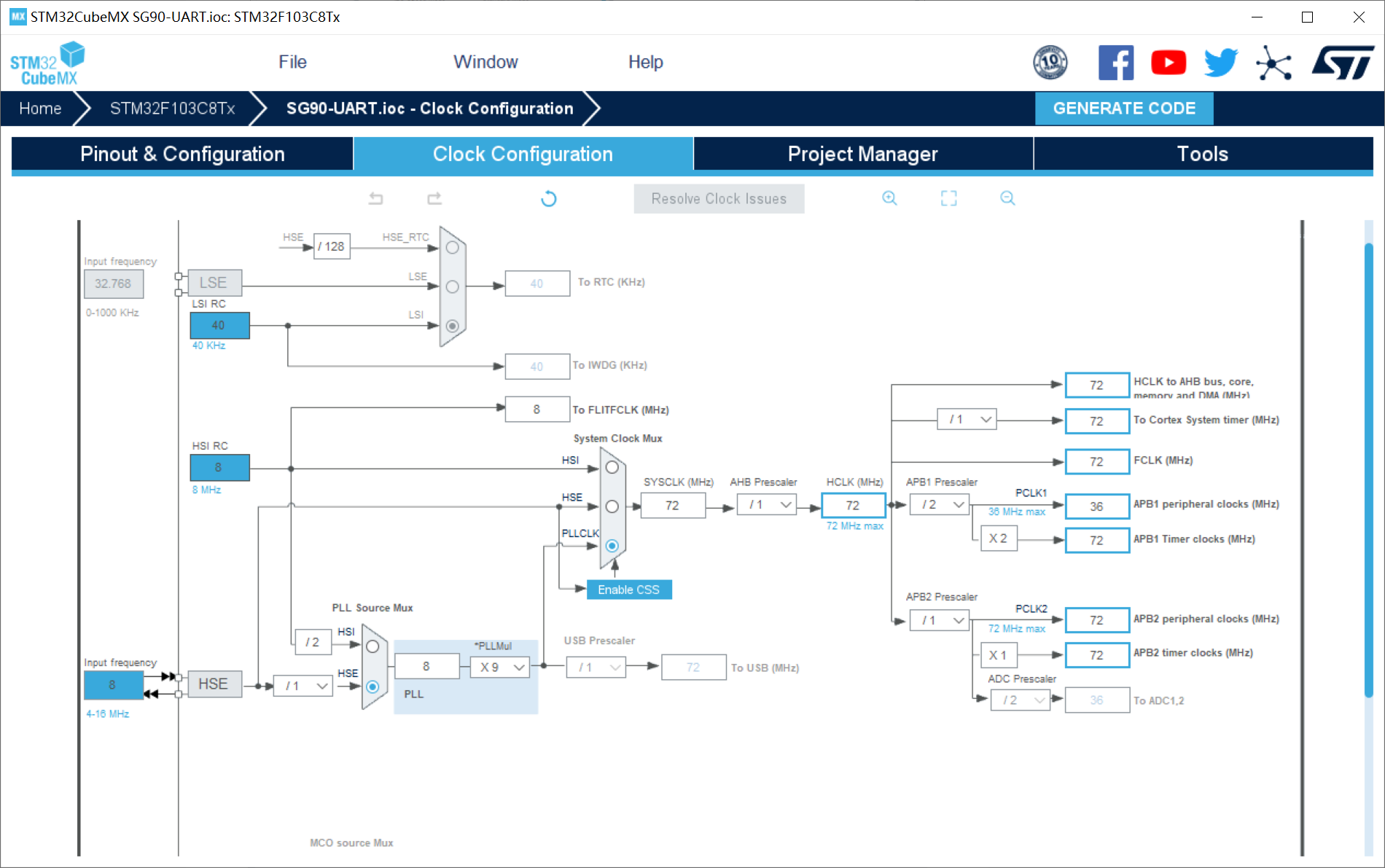
Task: Select HSE in System Clock Mux
Action: (x=612, y=507)
